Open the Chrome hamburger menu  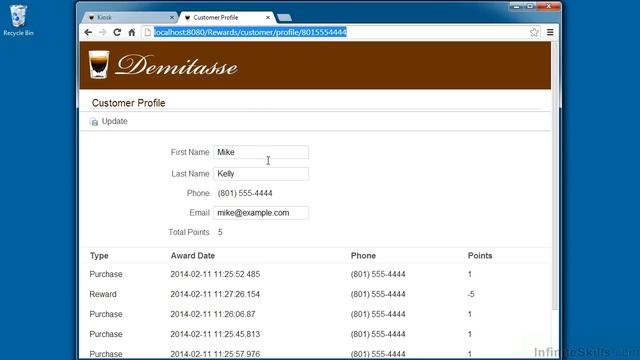click(550, 32)
